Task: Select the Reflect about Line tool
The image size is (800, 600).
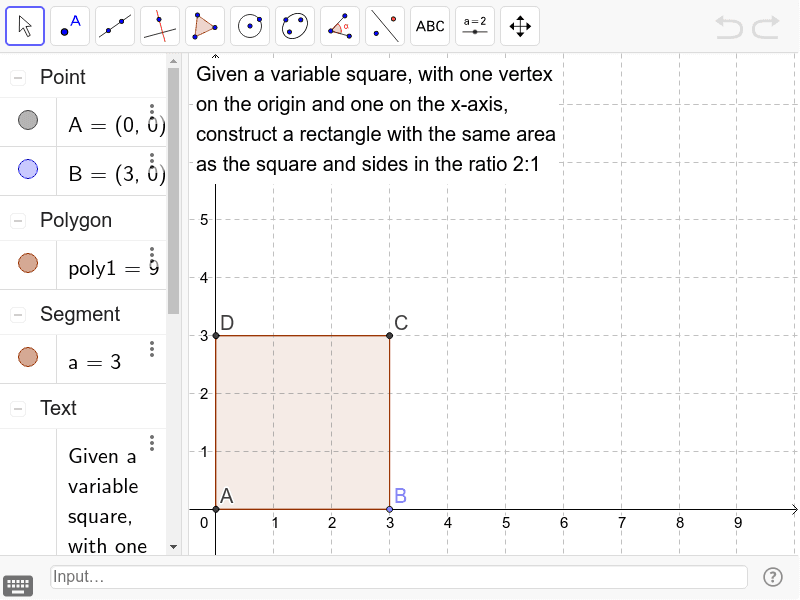Action: click(385, 26)
